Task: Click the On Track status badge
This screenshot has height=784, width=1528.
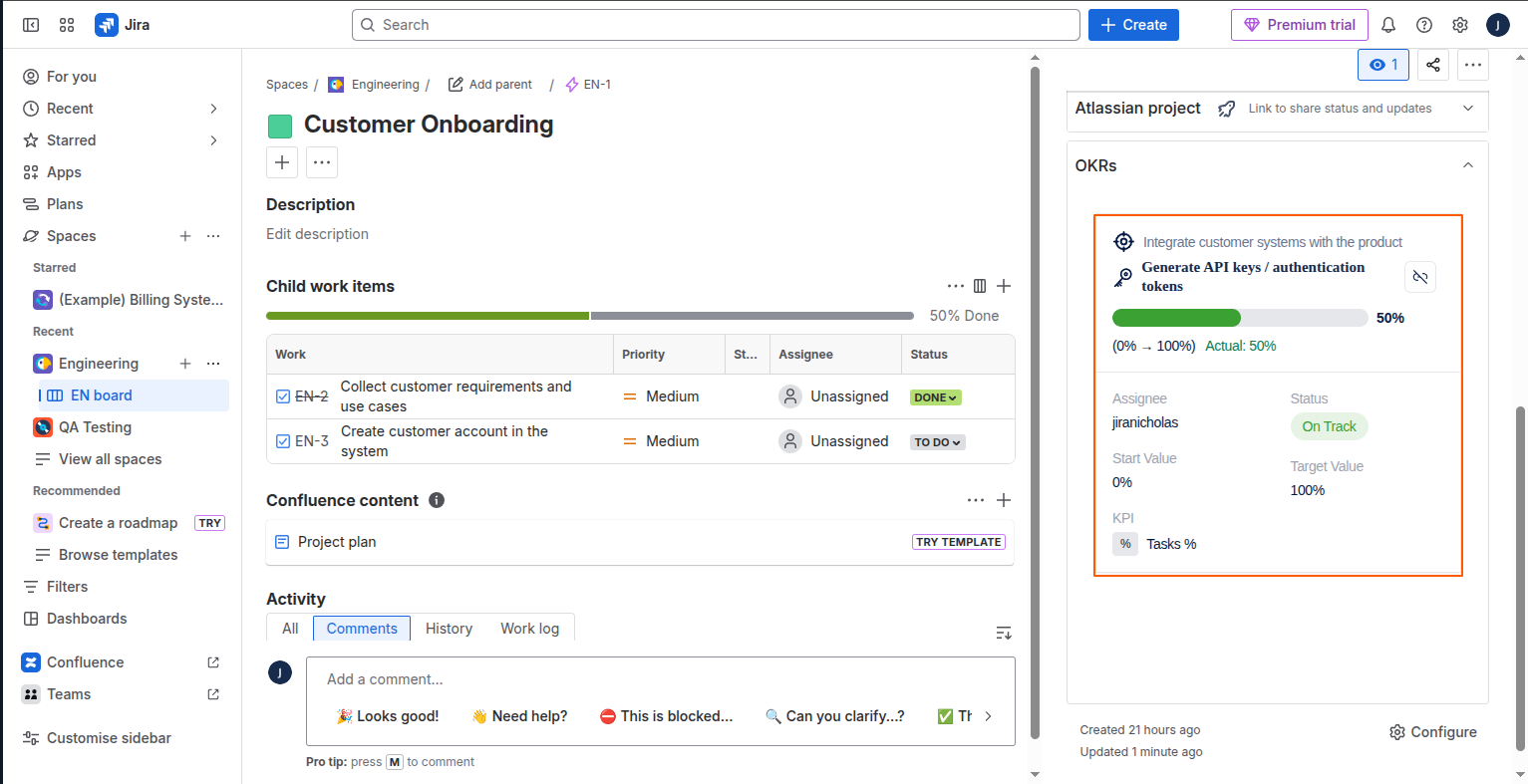Action: point(1329,426)
